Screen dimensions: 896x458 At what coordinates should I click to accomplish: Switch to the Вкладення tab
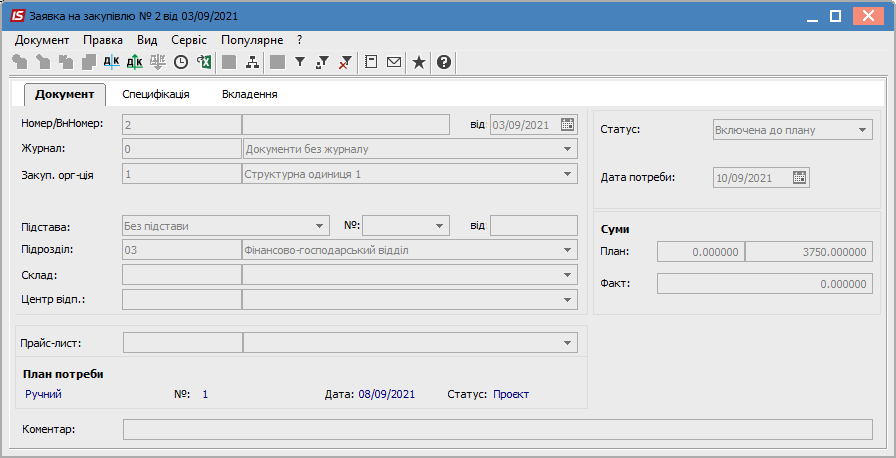(x=250, y=94)
